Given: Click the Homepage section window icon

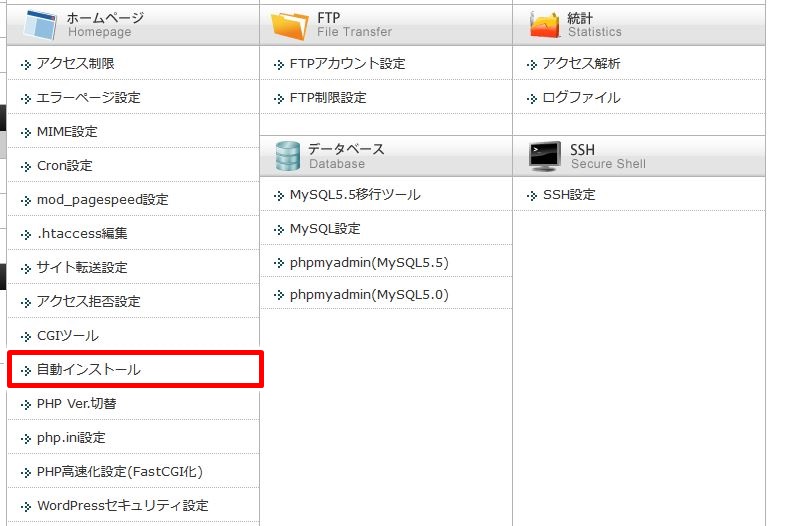Looking at the screenshot, I should tap(40, 25).
